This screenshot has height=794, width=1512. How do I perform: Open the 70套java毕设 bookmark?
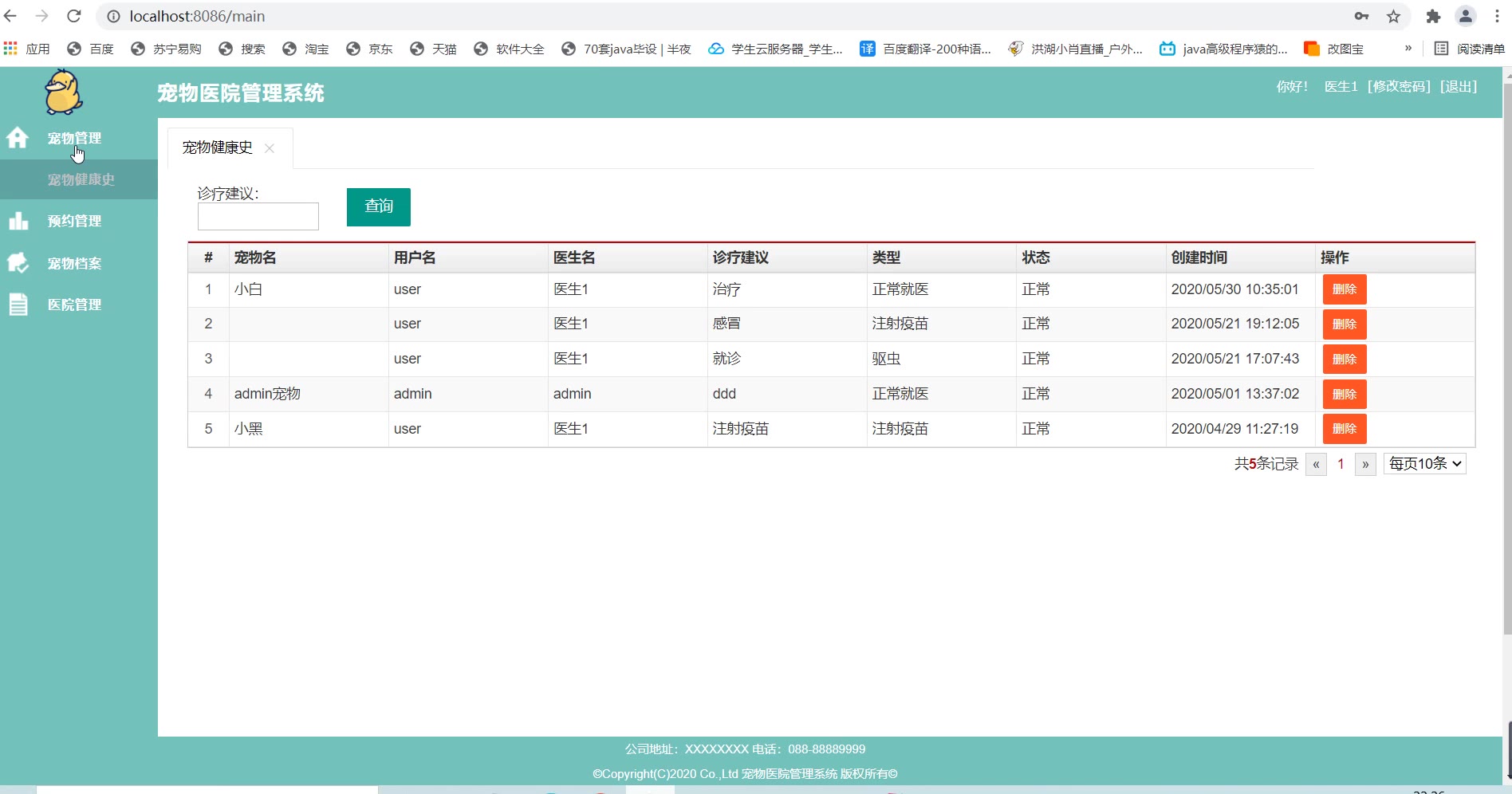click(x=626, y=49)
